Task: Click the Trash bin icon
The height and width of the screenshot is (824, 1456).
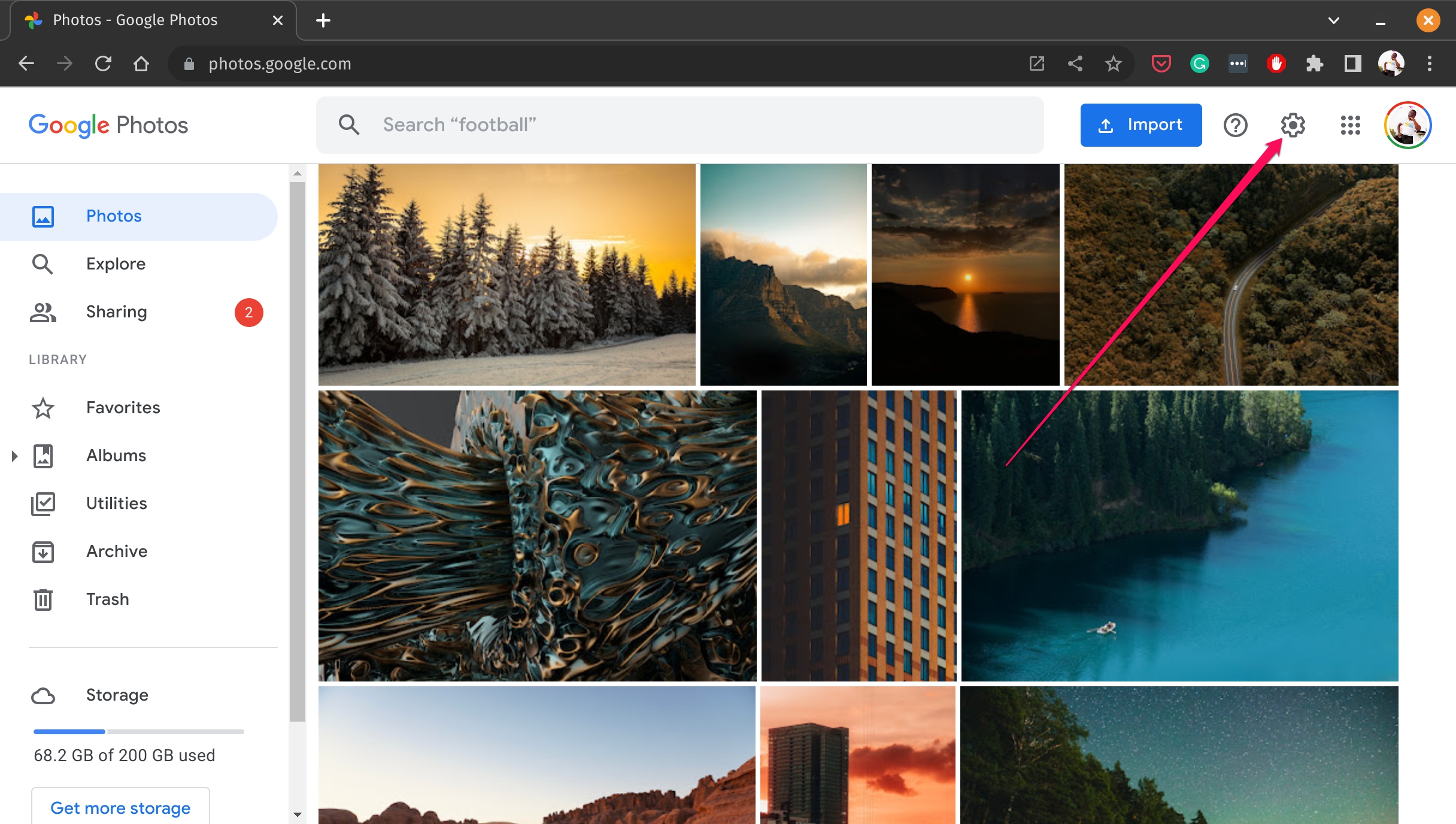Action: point(43,599)
